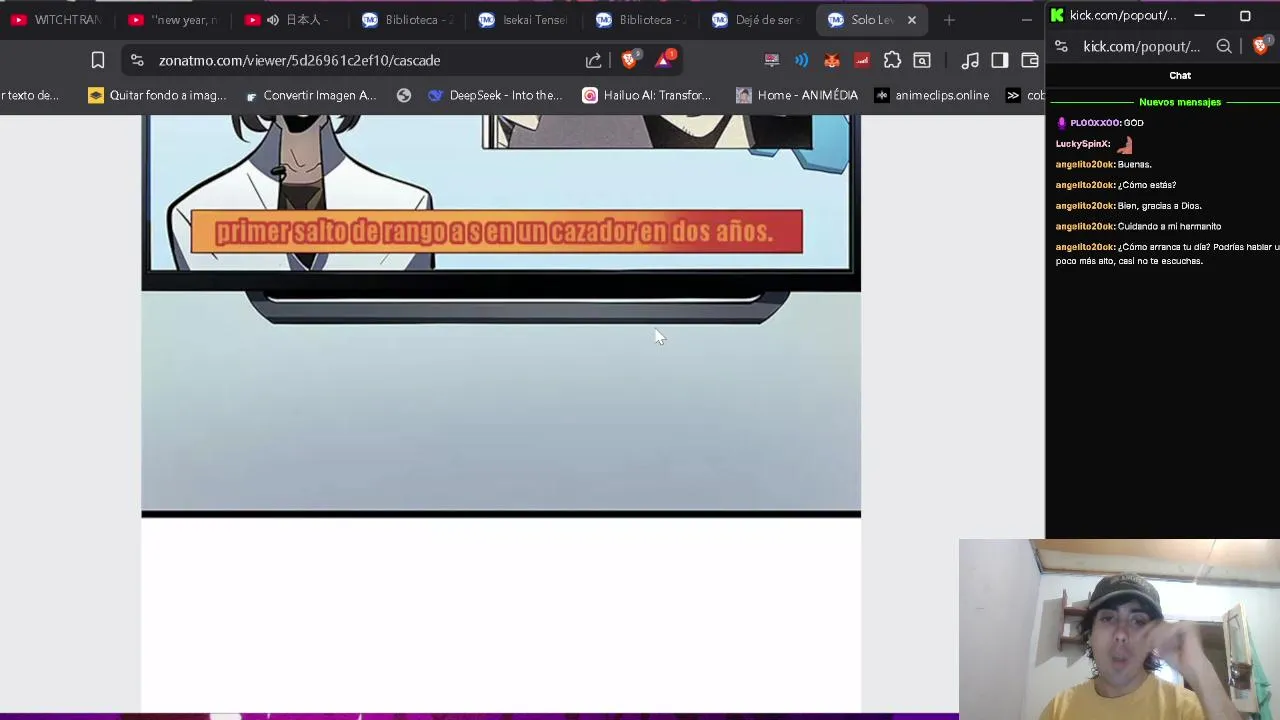Screen dimensions: 1280x720
Task: Click the globe bookmark icon
Action: click(x=404, y=95)
